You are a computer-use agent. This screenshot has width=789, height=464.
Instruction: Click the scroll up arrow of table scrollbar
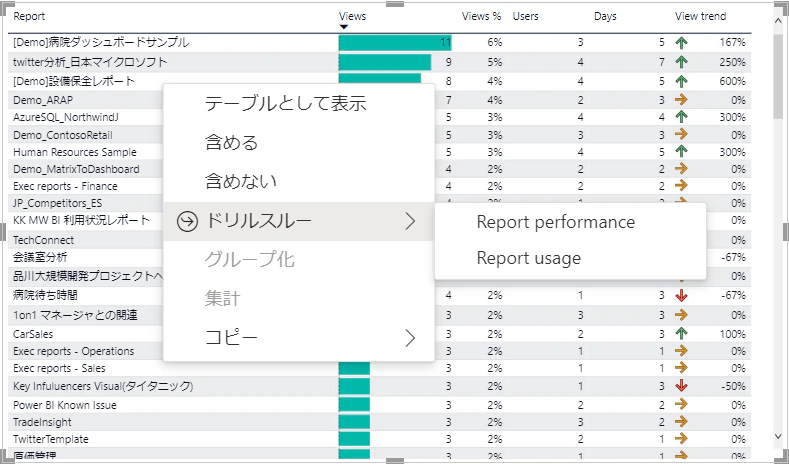(778, 20)
